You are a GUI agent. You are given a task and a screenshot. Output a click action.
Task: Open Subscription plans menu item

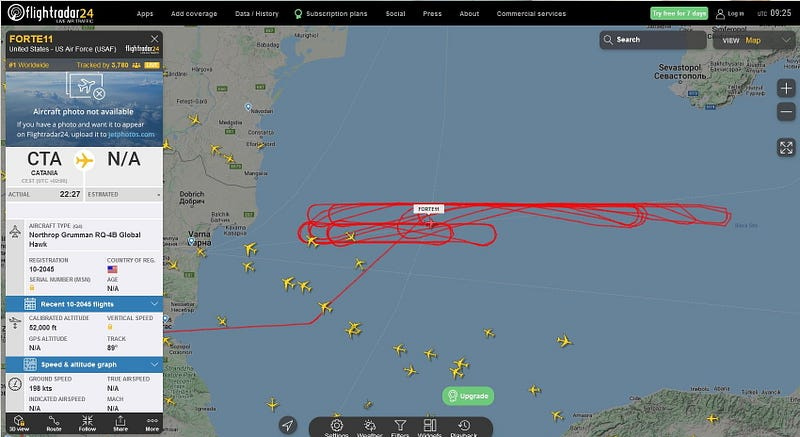331,14
